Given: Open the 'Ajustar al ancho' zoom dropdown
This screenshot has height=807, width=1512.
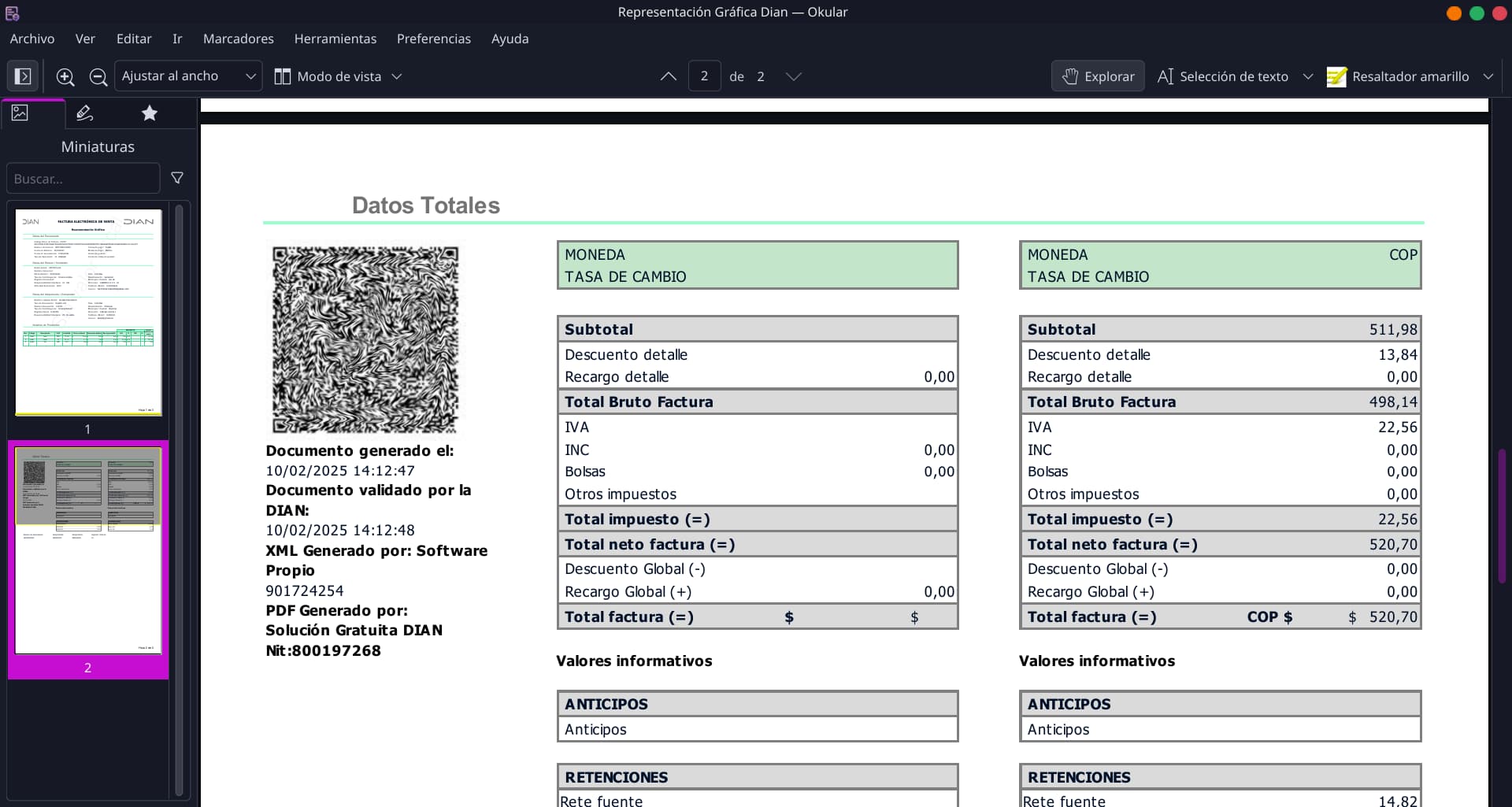Looking at the screenshot, I should 188,76.
